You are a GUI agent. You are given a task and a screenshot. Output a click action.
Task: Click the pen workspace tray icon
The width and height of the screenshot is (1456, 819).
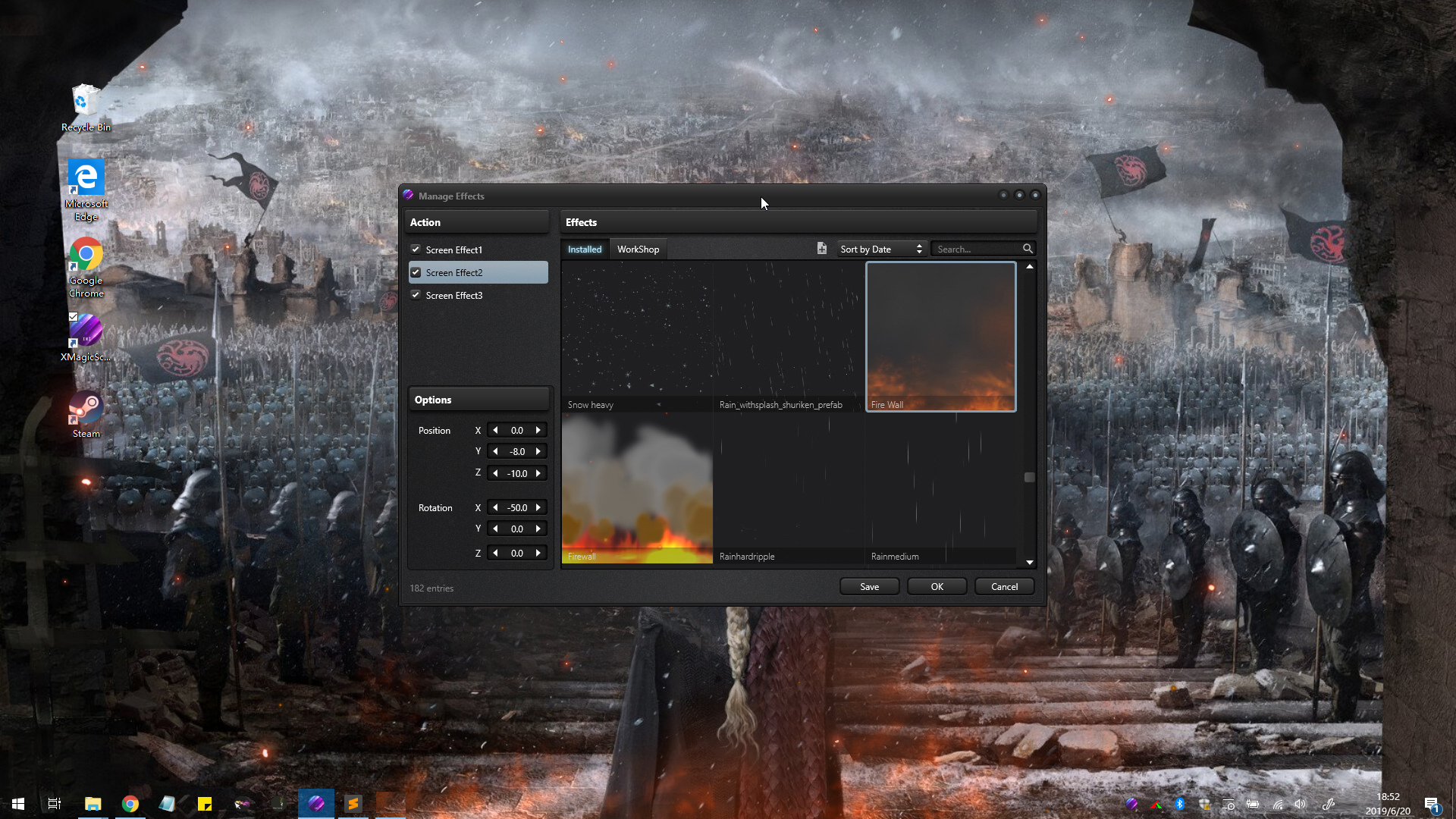1328,804
